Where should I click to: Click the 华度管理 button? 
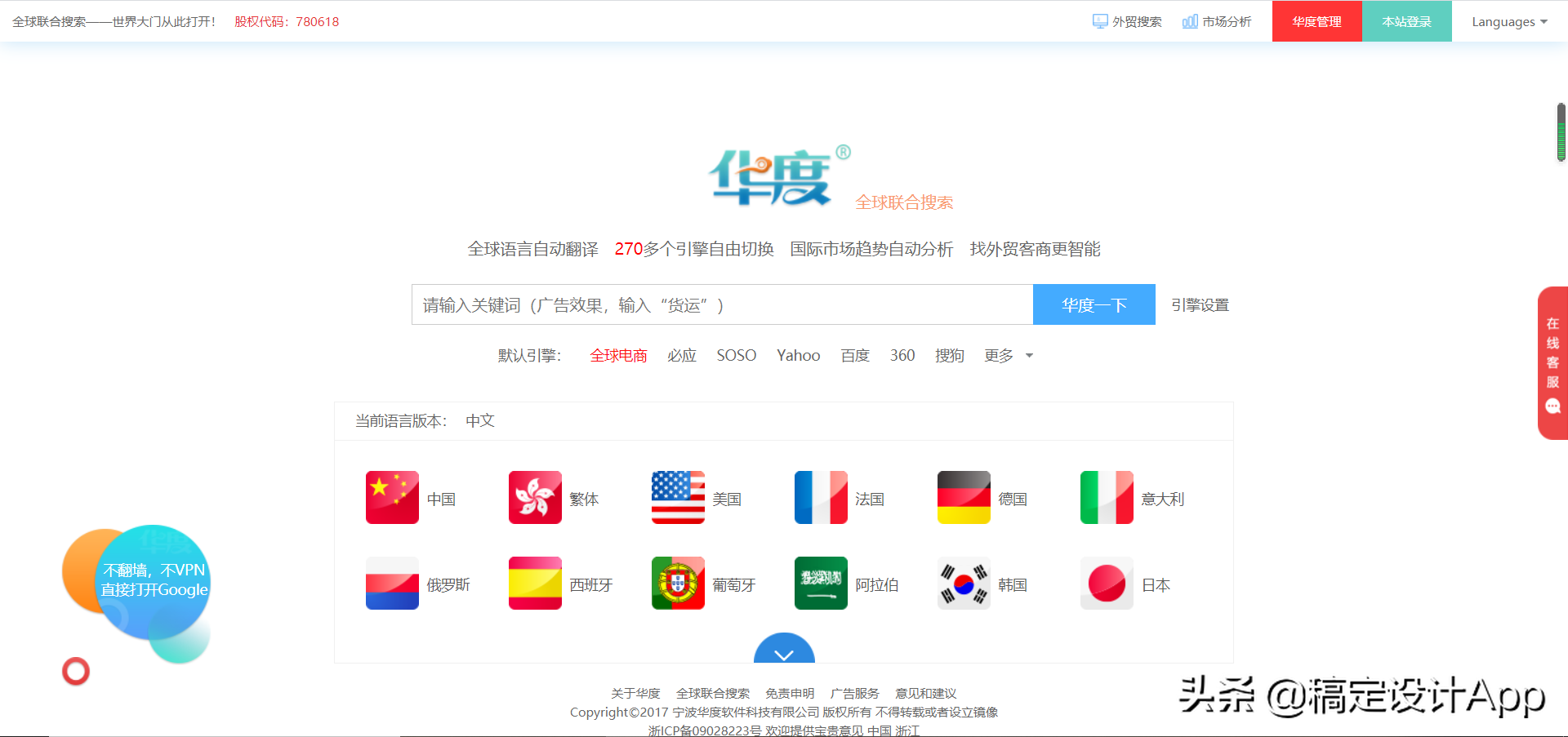1317,21
